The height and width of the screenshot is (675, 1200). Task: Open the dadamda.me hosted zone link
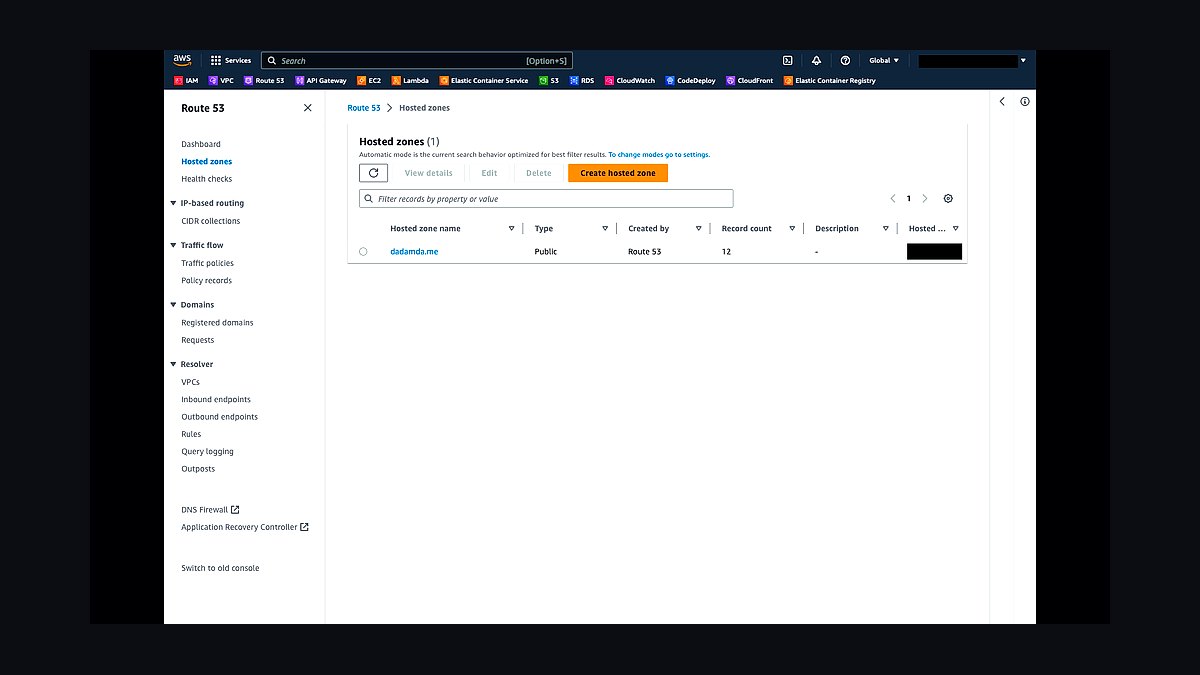point(414,252)
